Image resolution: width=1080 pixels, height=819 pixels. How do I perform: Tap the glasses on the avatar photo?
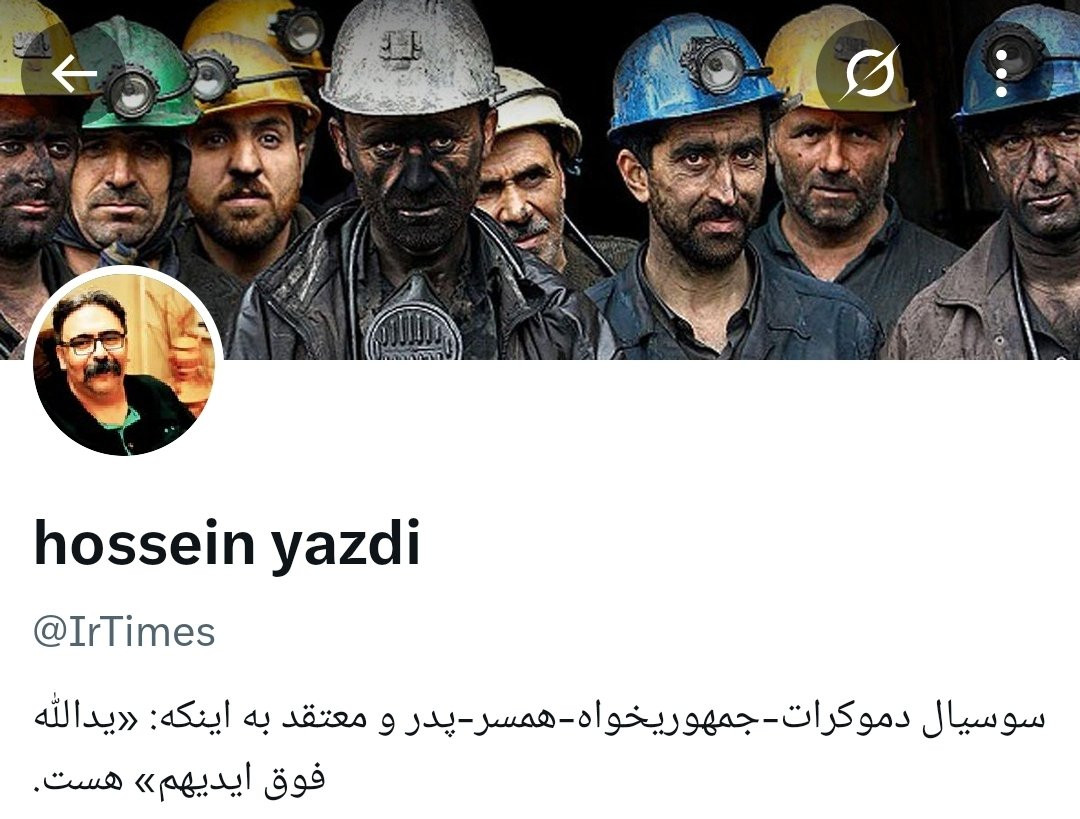[x=92, y=342]
